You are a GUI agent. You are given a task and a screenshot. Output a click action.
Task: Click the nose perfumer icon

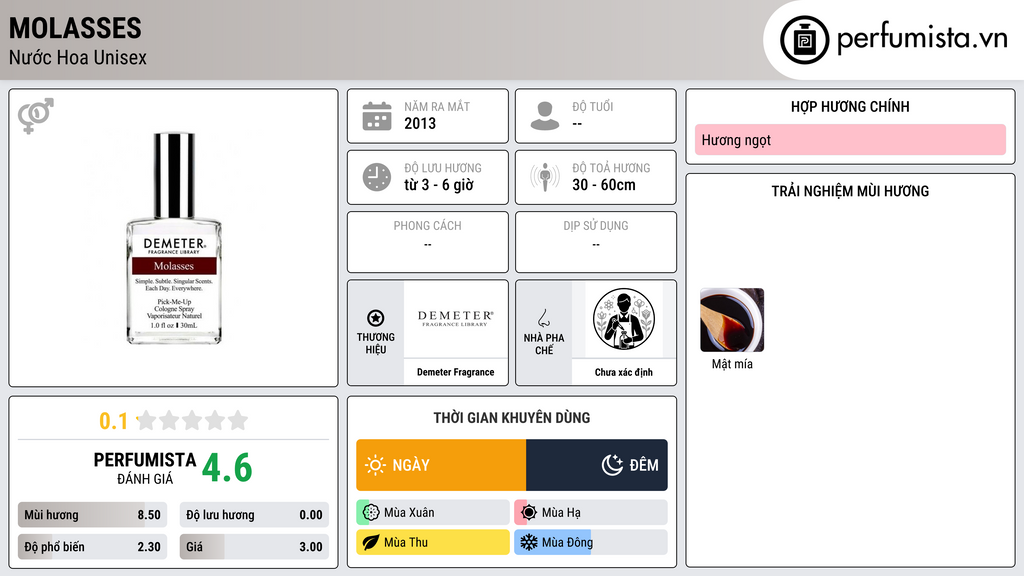[x=543, y=318]
